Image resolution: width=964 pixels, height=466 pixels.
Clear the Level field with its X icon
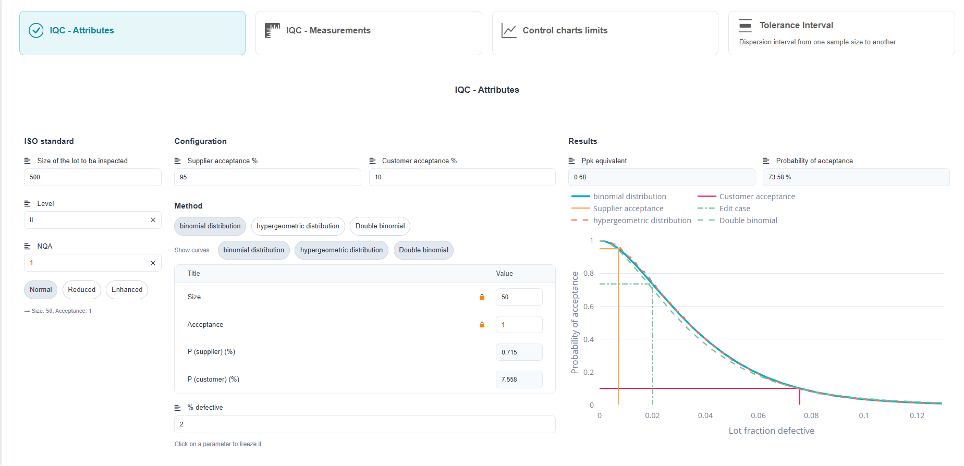tap(153, 220)
